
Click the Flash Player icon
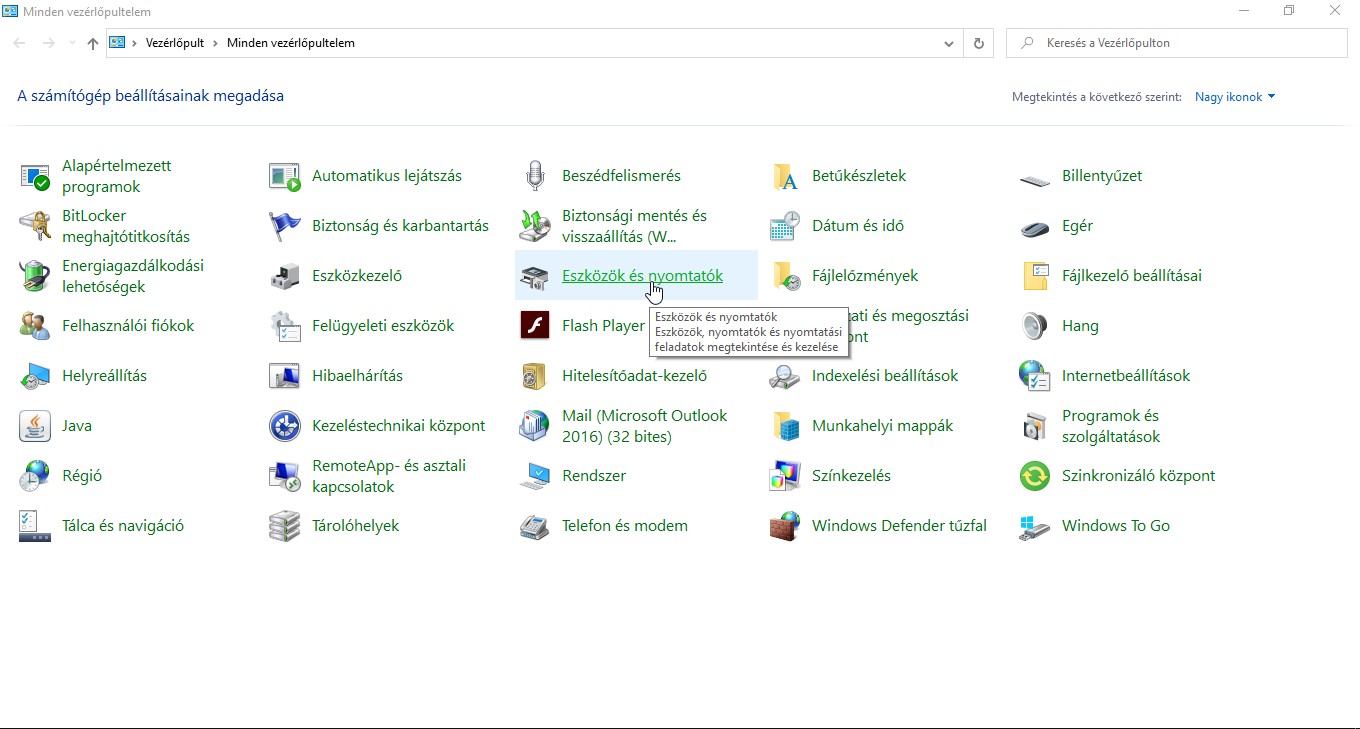pos(535,326)
